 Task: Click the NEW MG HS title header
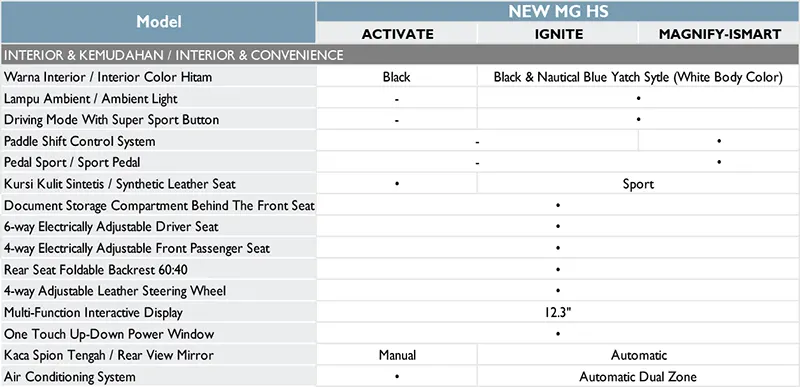[x=558, y=11]
